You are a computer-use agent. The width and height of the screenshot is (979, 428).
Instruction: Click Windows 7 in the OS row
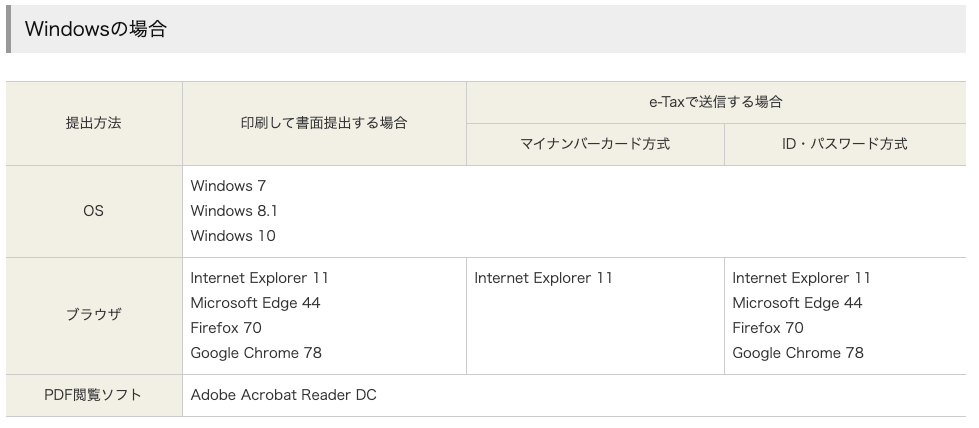coord(228,186)
